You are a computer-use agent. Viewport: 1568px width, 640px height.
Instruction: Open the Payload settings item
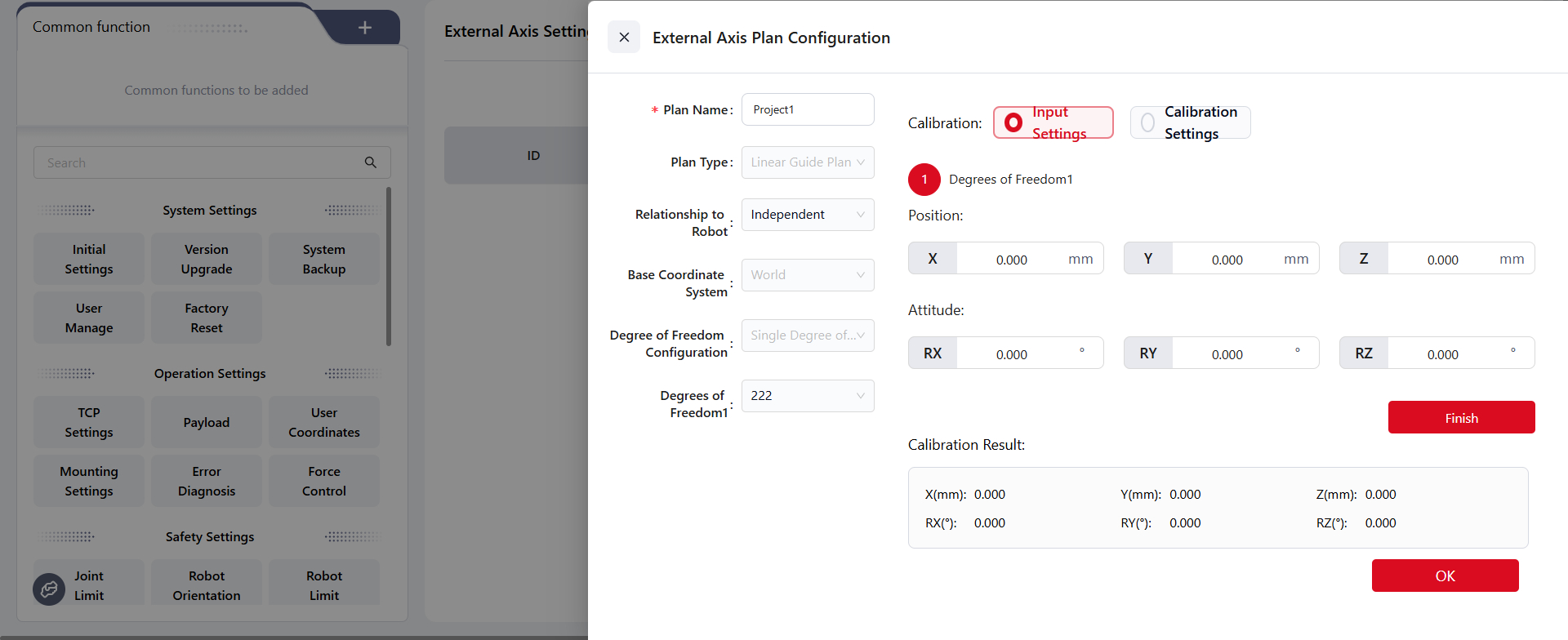coord(207,422)
